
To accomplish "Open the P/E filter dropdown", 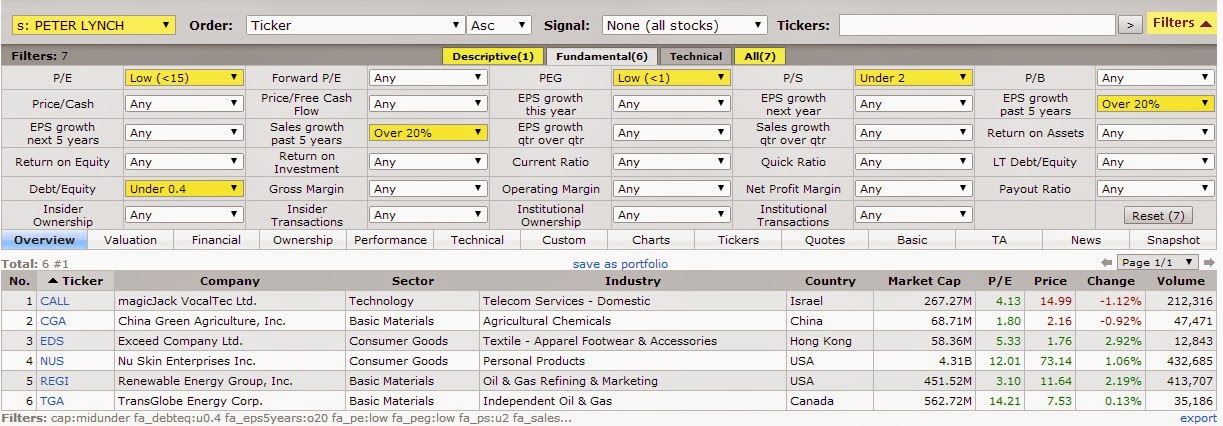I will [184, 77].
